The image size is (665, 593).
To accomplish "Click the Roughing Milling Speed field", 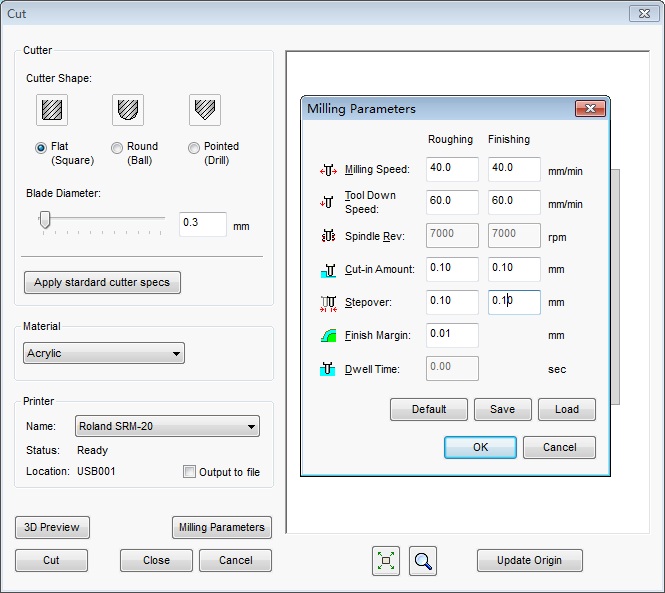I will 452,169.
